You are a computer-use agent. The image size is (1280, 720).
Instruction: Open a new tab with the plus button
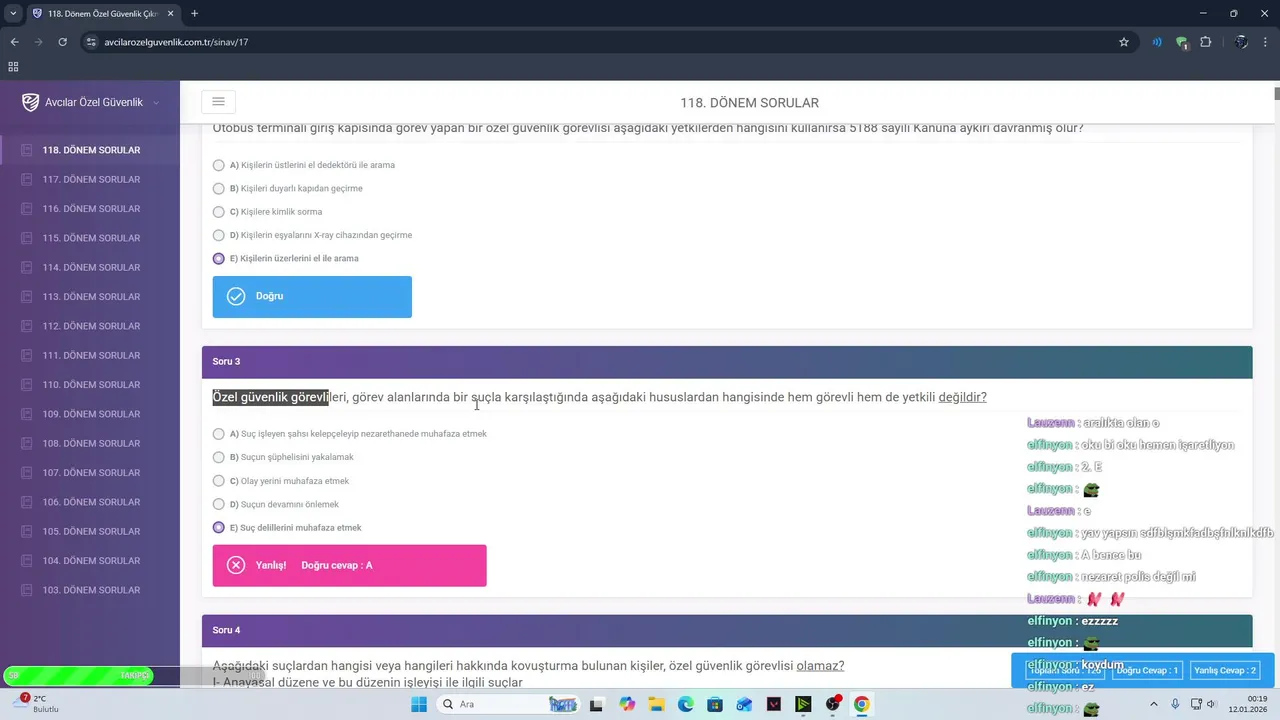[x=194, y=13]
